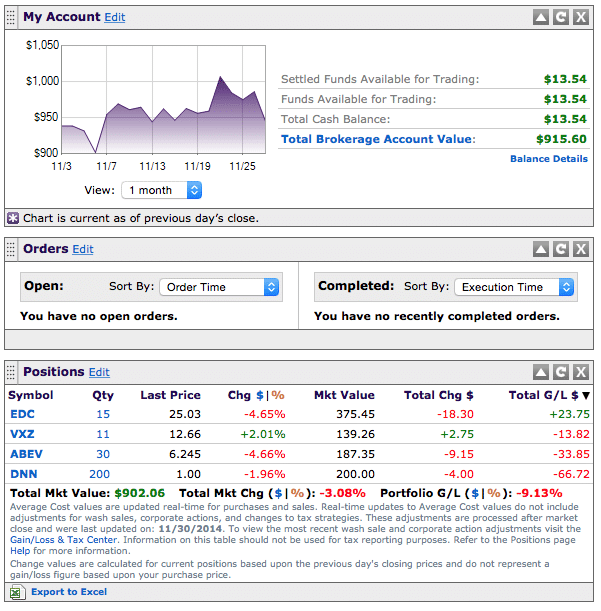Open the Completed orders Sort By dropdown
The height and width of the screenshot is (611, 601).
click(x=514, y=287)
